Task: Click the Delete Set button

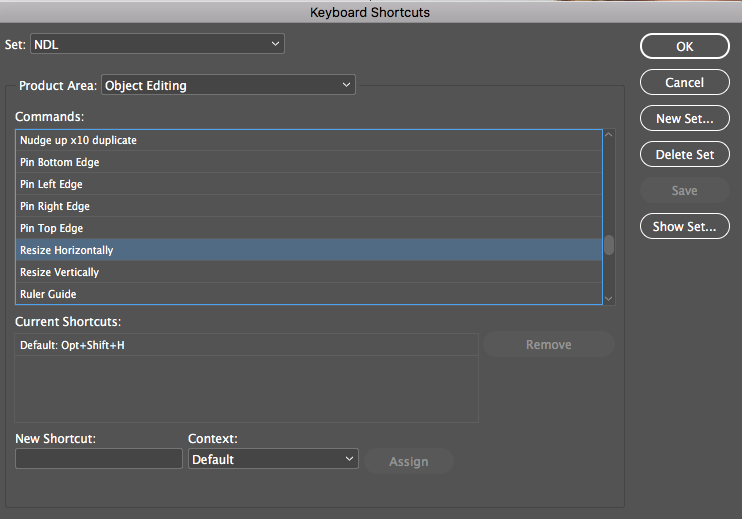Action: click(x=684, y=154)
